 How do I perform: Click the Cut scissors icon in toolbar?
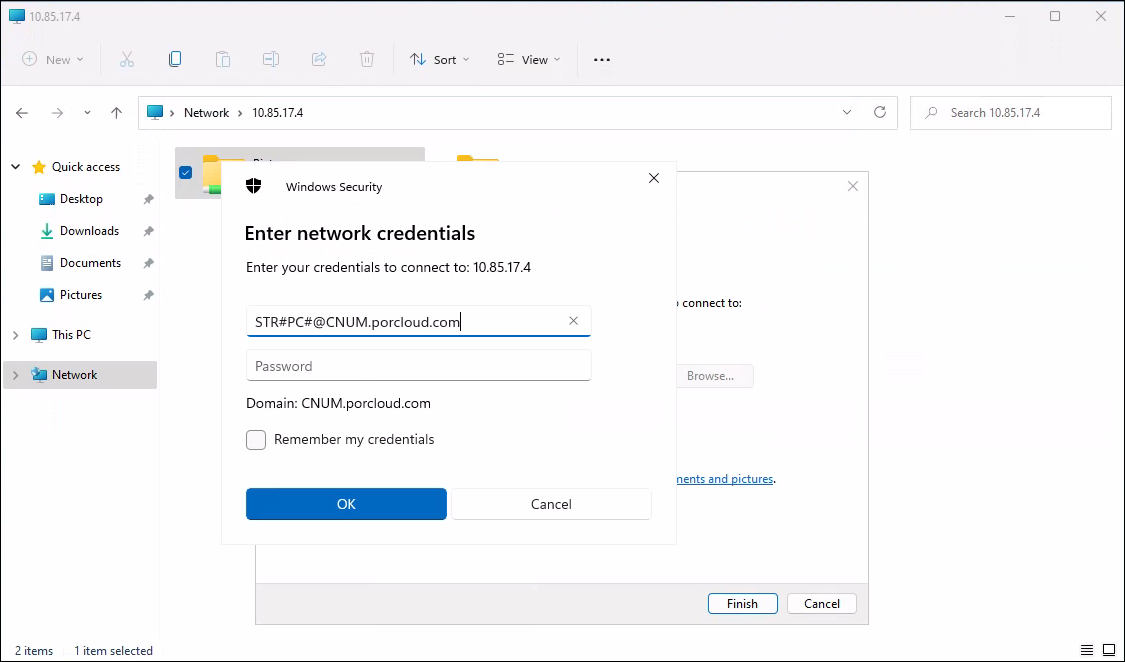[127, 60]
